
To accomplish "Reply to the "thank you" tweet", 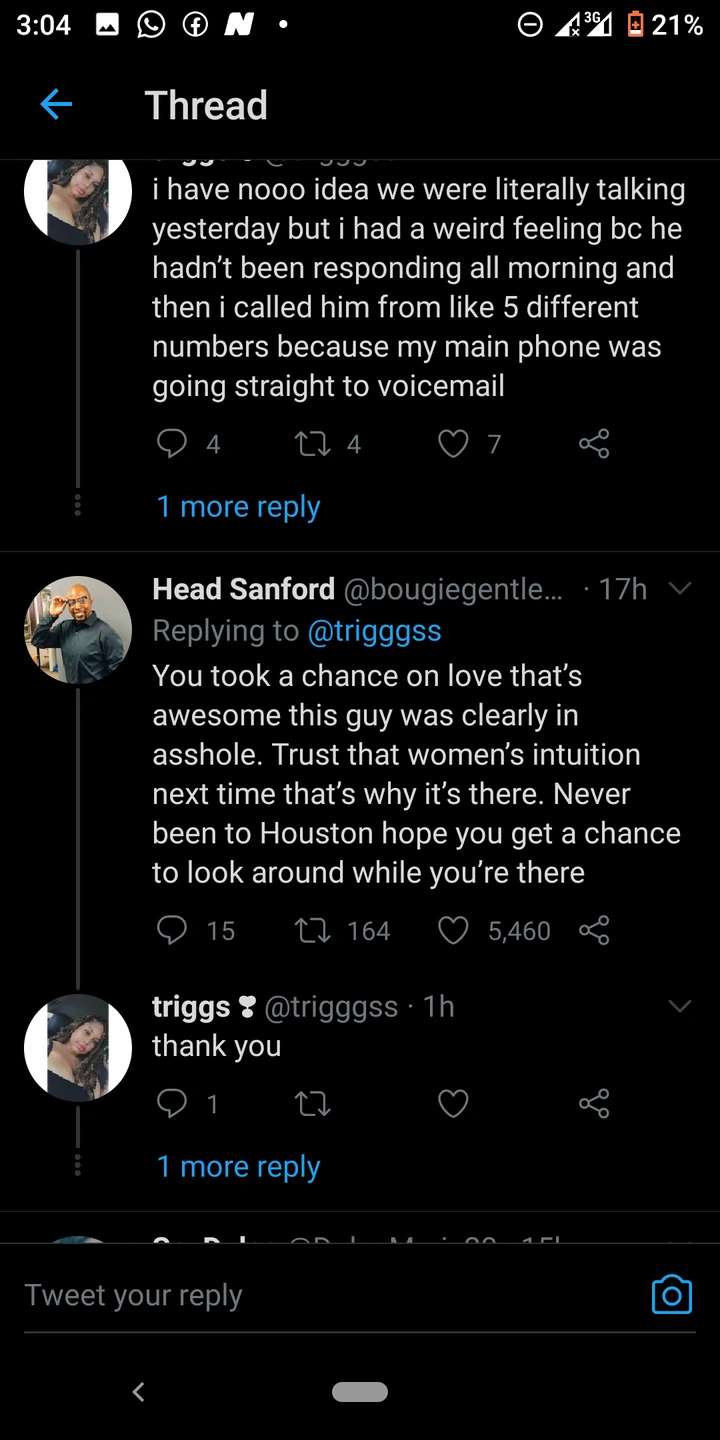I will tap(172, 1104).
